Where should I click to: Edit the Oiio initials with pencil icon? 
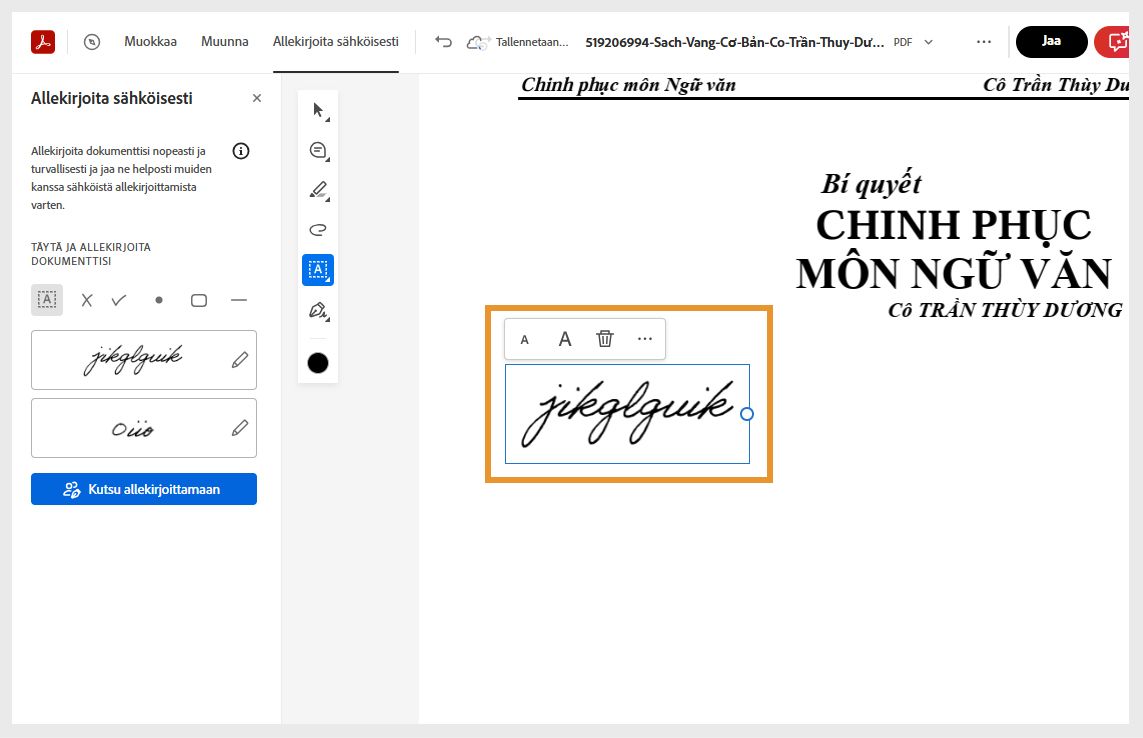240,428
